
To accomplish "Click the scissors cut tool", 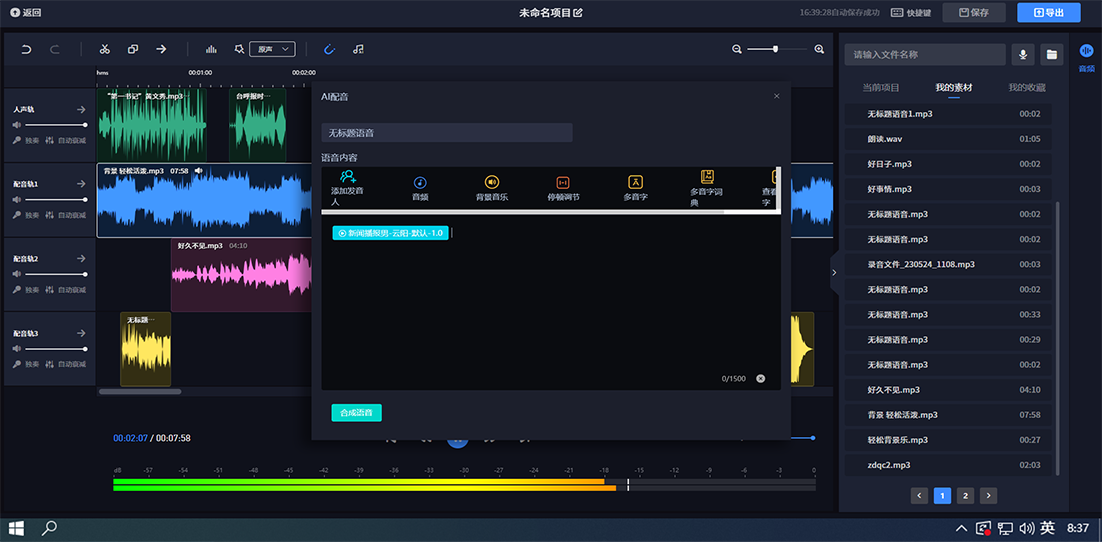I will [x=104, y=49].
